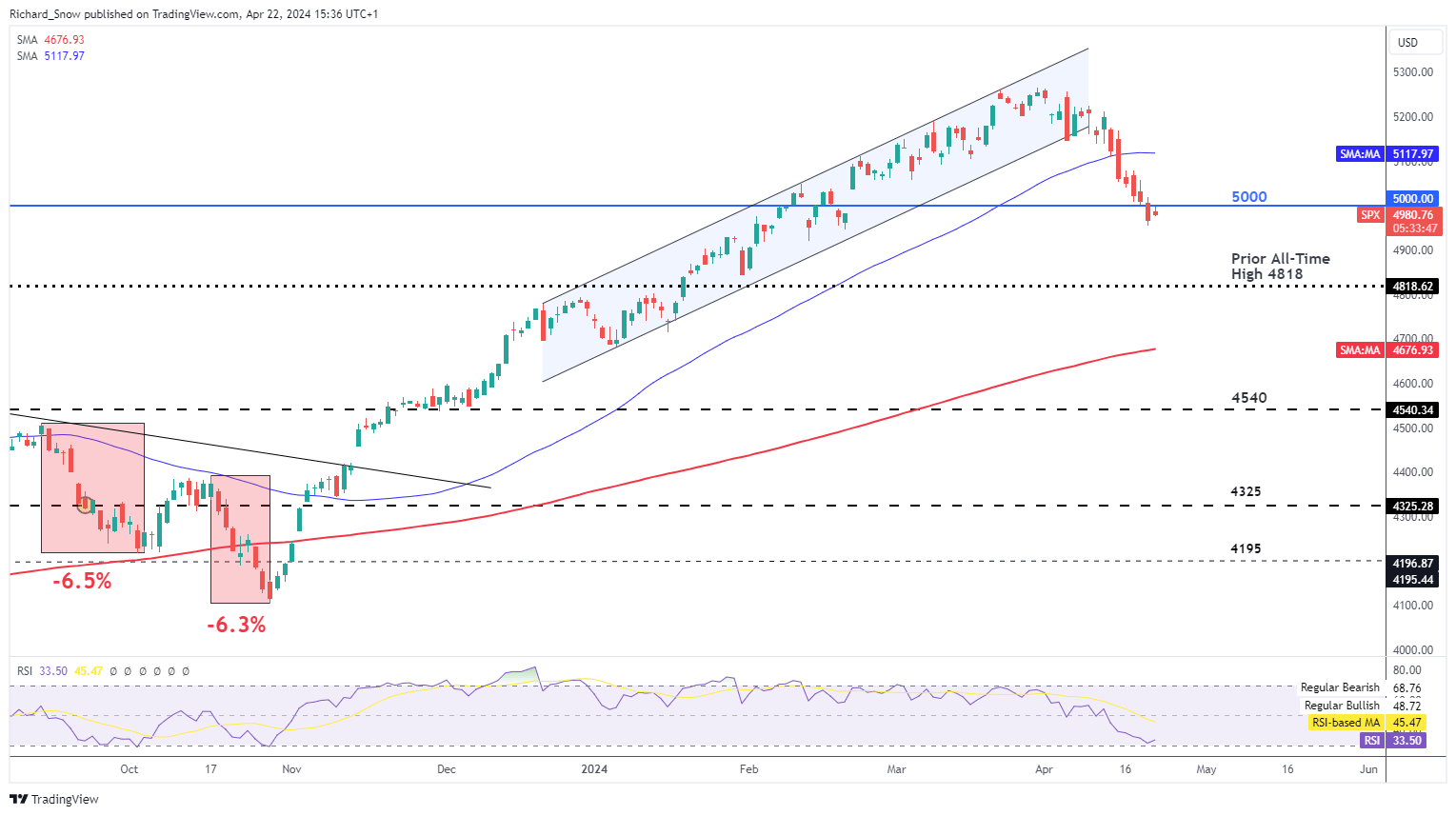Click the 4196.87 price axis tag
1456x816 pixels.
1413,564
